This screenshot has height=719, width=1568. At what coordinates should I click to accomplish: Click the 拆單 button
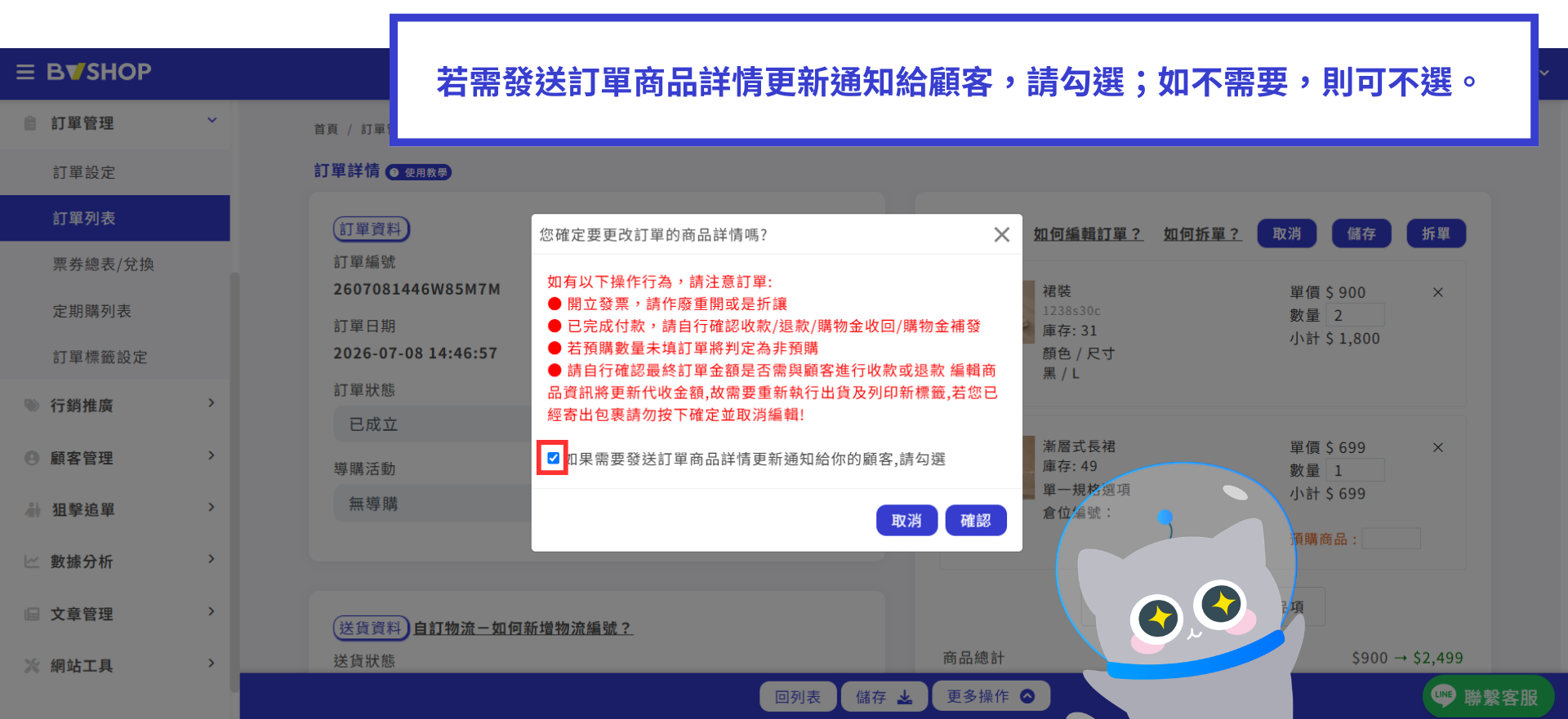tap(1436, 233)
